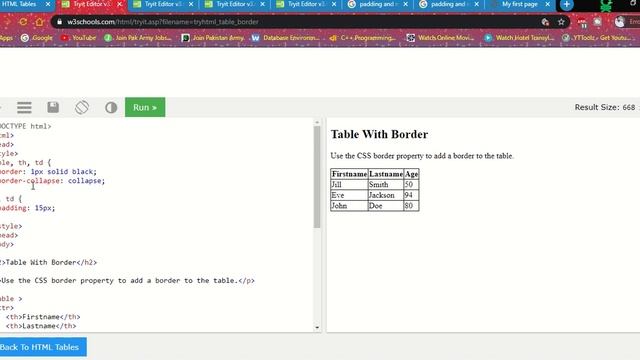Switch to the third Tryit Editor tab
Screen dimensions: 640x360
pyautogui.click(x=233, y=4)
